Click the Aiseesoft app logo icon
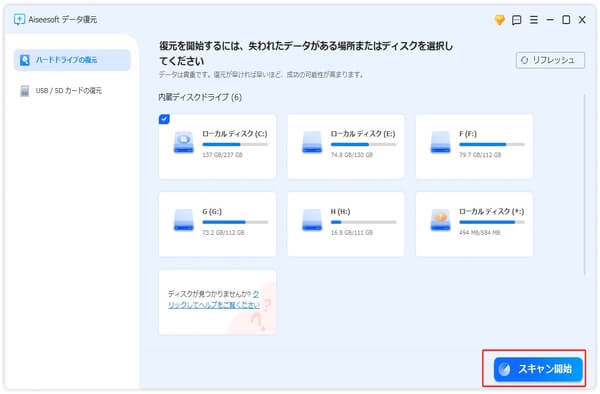 click(x=19, y=20)
